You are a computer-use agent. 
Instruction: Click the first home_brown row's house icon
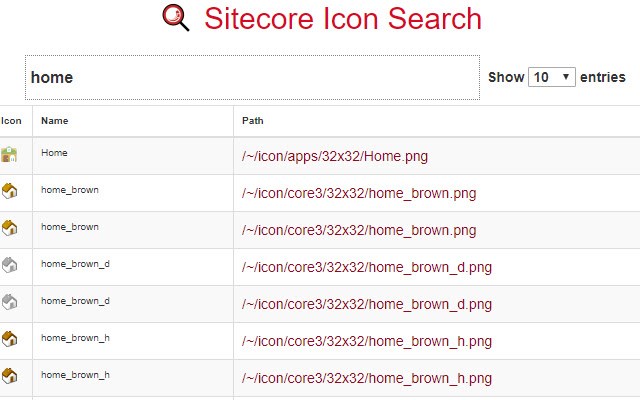click(10, 192)
